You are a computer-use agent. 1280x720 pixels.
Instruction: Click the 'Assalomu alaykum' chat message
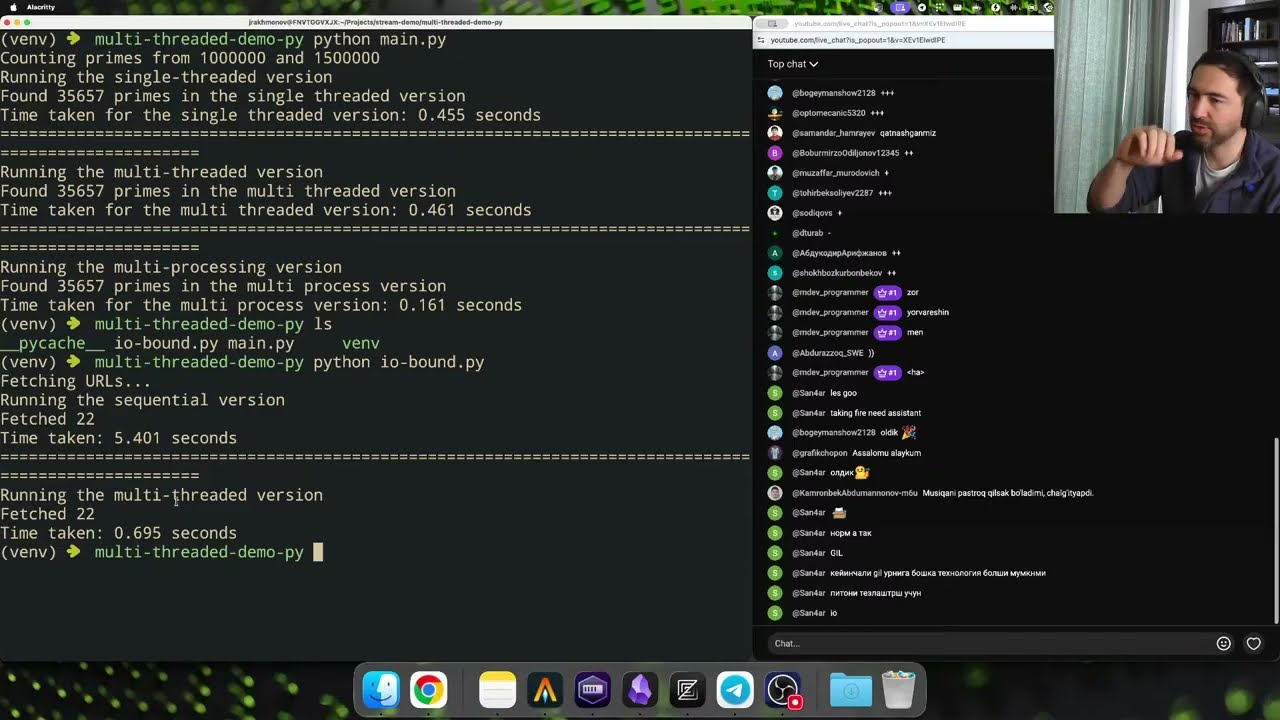(886, 453)
